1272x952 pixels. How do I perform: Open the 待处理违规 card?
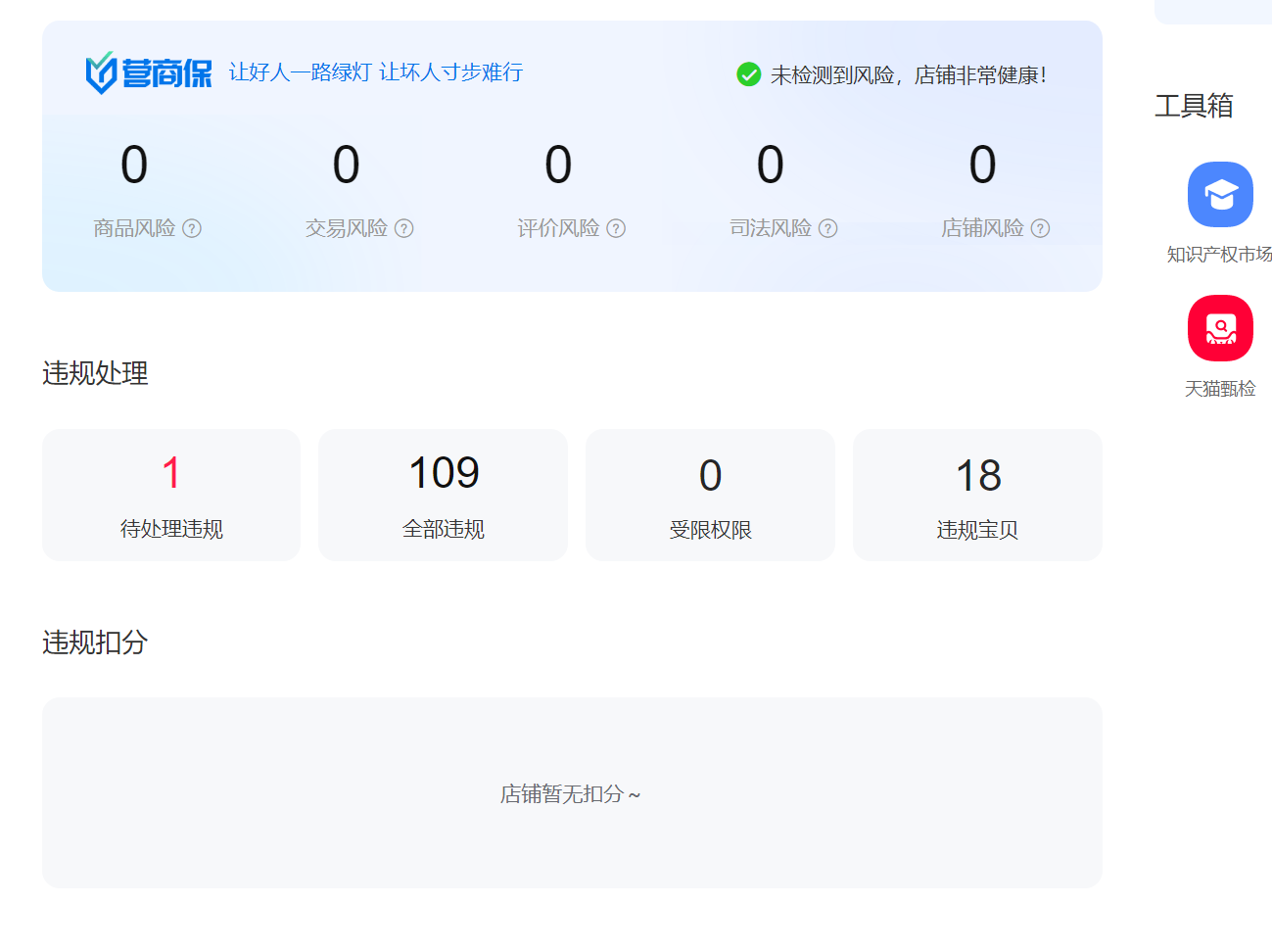tap(171, 495)
